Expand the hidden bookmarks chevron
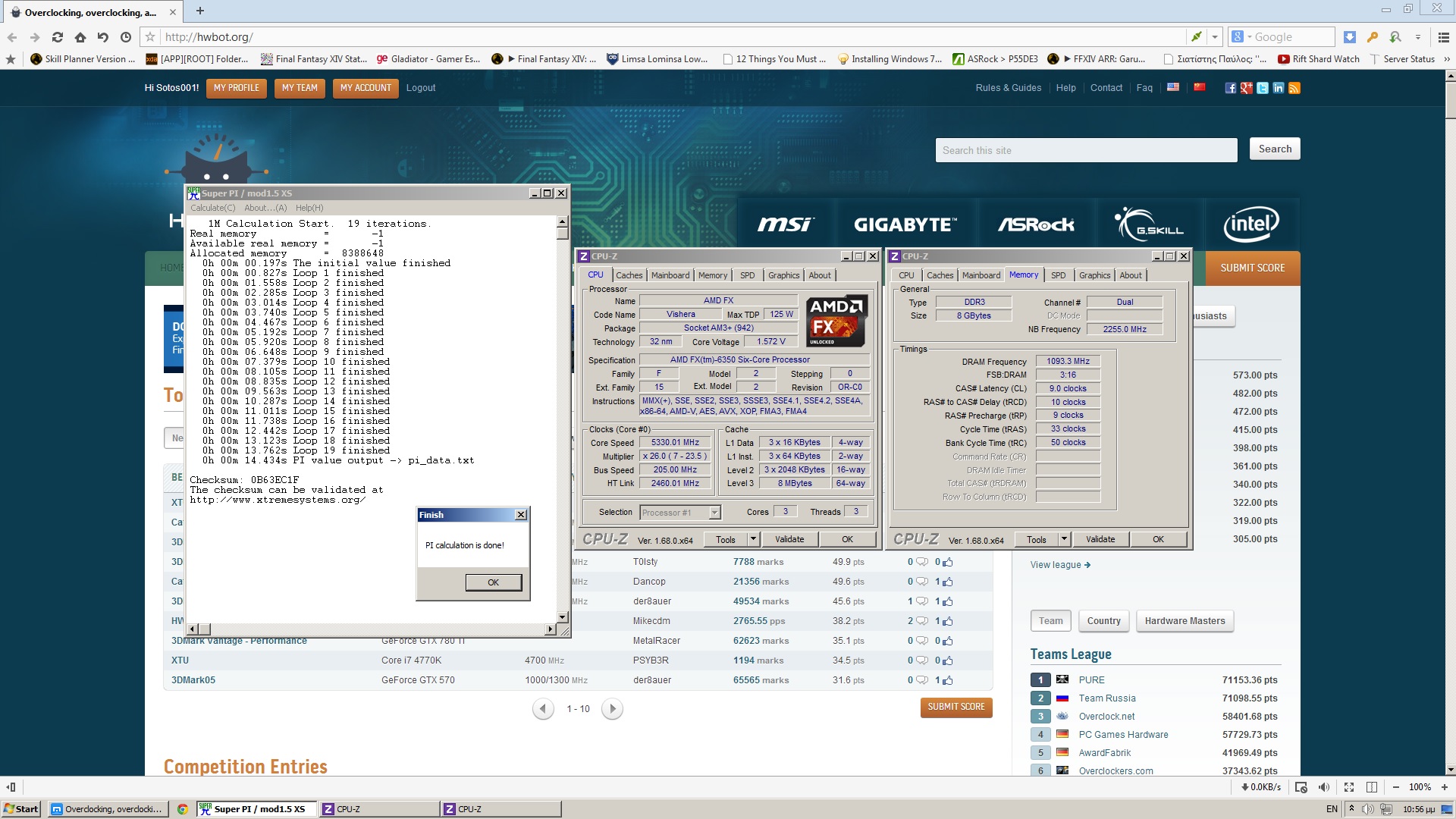This screenshot has height=819, width=1456. [x=1447, y=58]
